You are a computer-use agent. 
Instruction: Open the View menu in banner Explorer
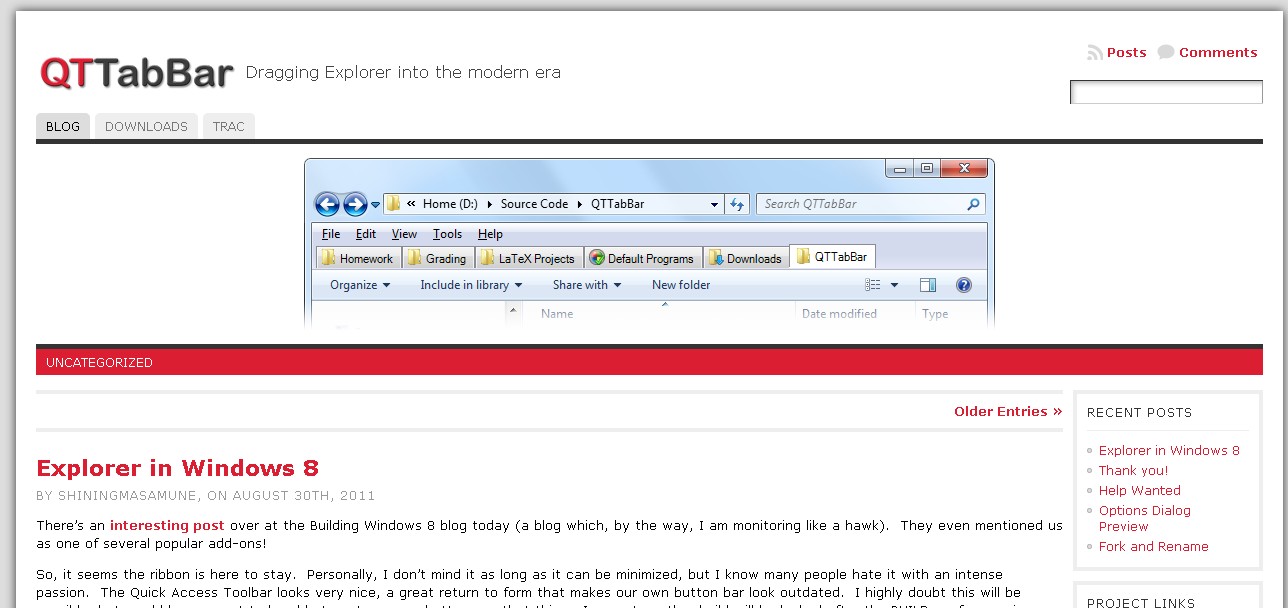coord(404,234)
